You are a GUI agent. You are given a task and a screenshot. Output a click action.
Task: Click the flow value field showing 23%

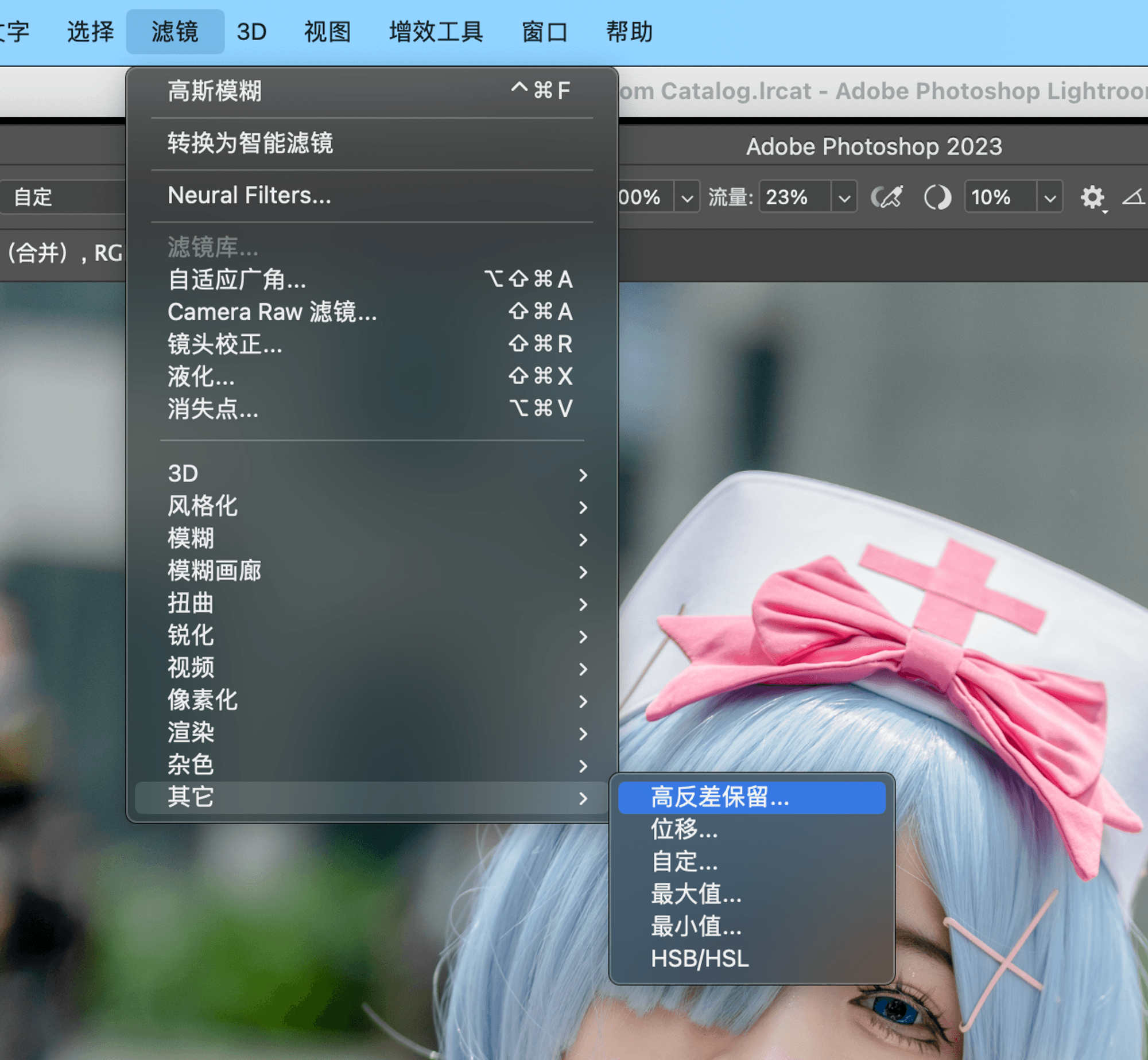[795, 197]
